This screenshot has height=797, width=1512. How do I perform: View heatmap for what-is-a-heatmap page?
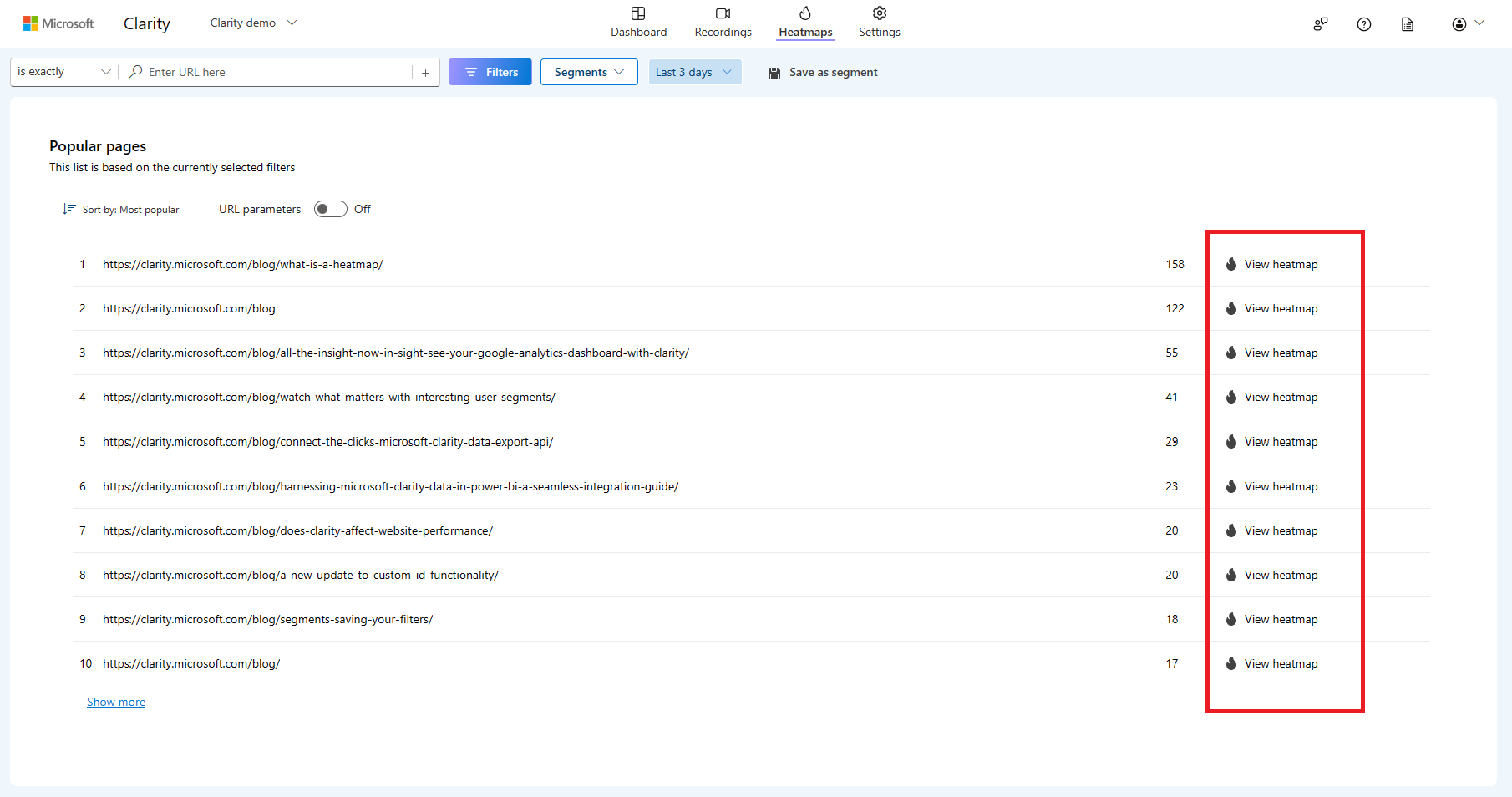click(x=1271, y=264)
